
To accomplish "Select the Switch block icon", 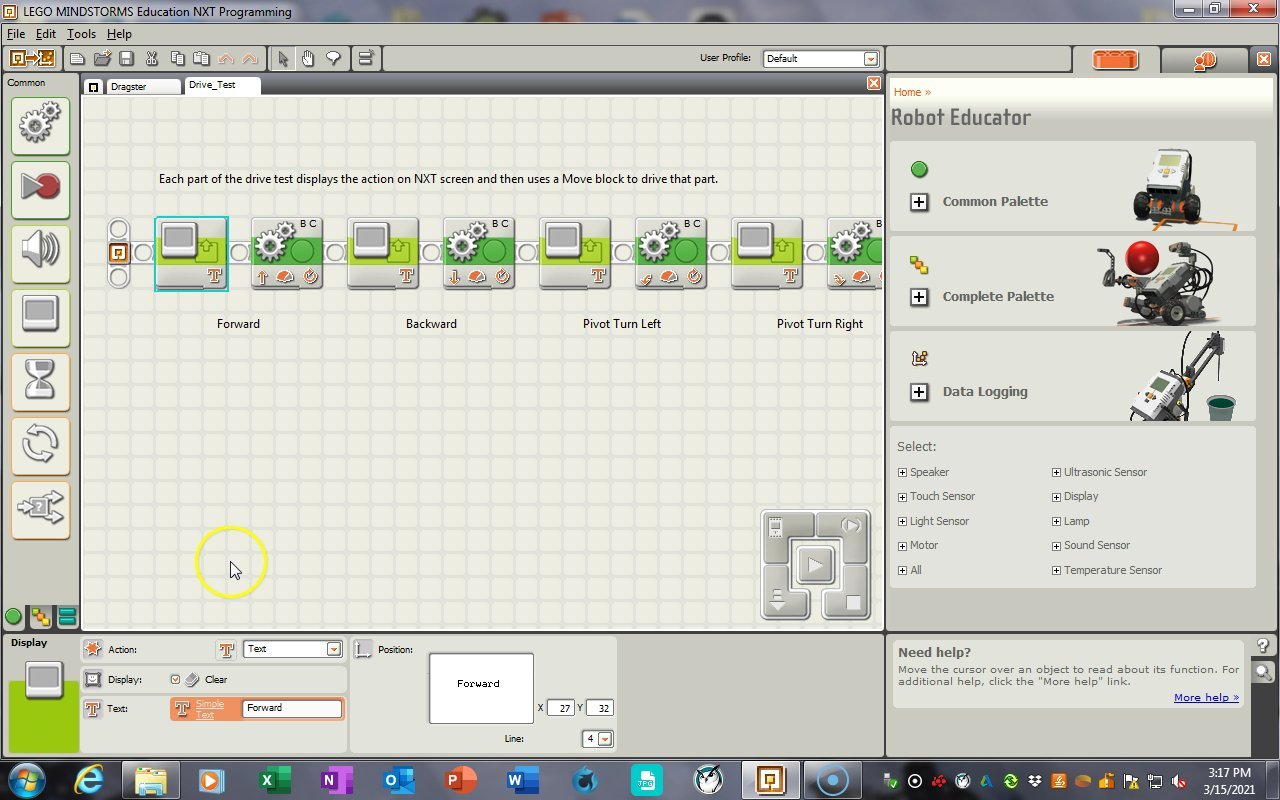I will (x=40, y=509).
